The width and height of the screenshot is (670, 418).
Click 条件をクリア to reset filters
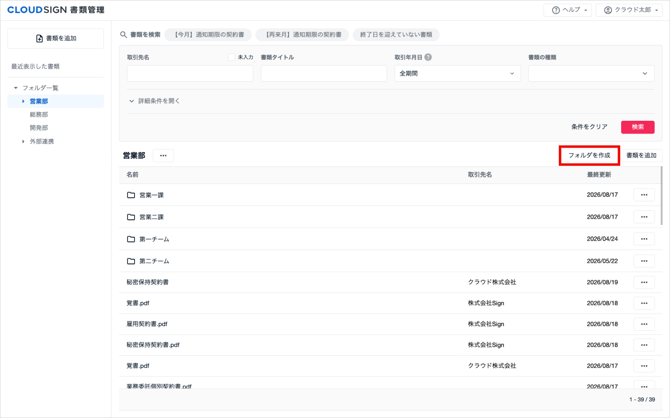pyautogui.click(x=589, y=127)
